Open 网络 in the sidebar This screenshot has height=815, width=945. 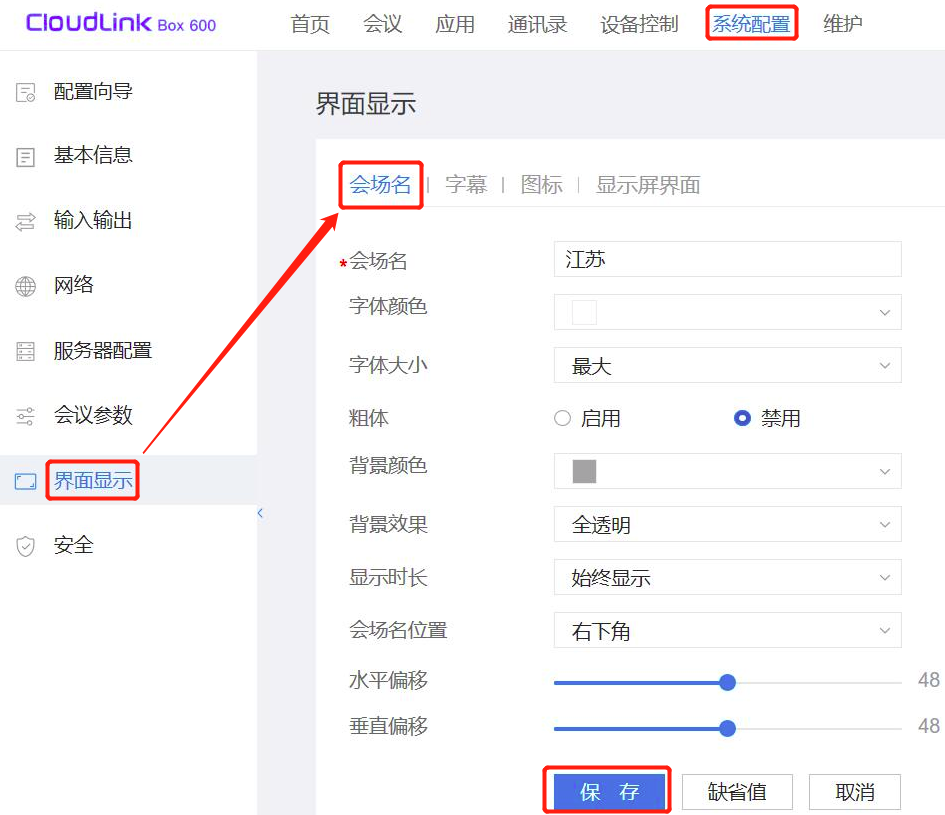[74, 285]
